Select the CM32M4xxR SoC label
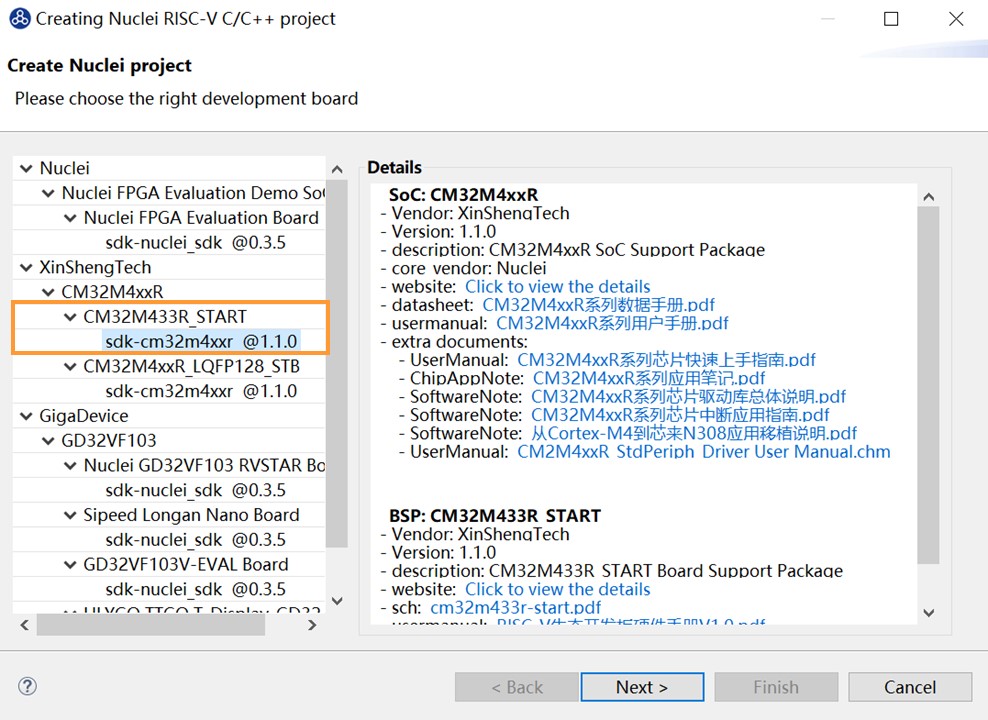 pyautogui.click(x=112, y=292)
